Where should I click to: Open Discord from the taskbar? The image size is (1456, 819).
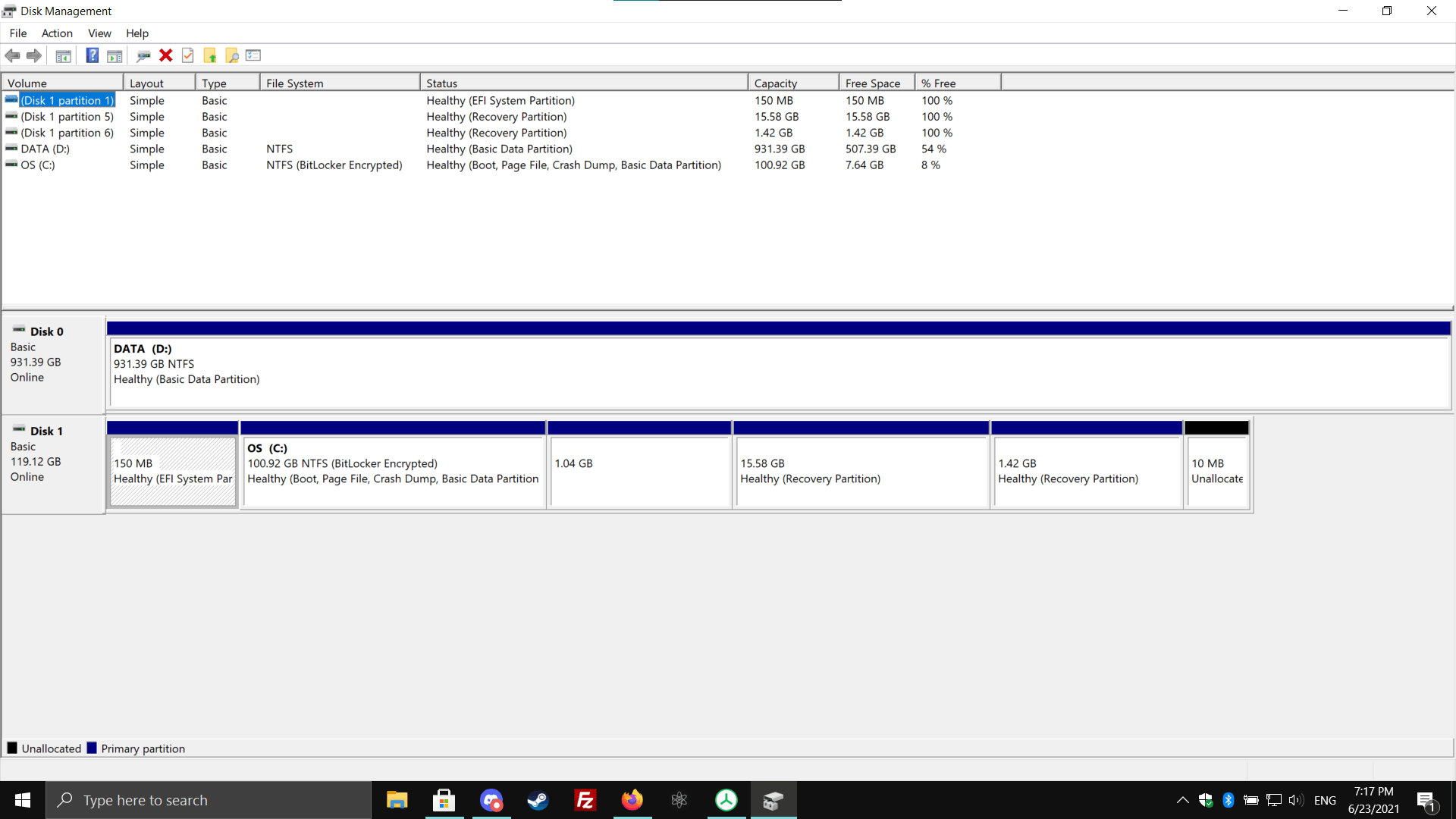[x=491, y=800]
